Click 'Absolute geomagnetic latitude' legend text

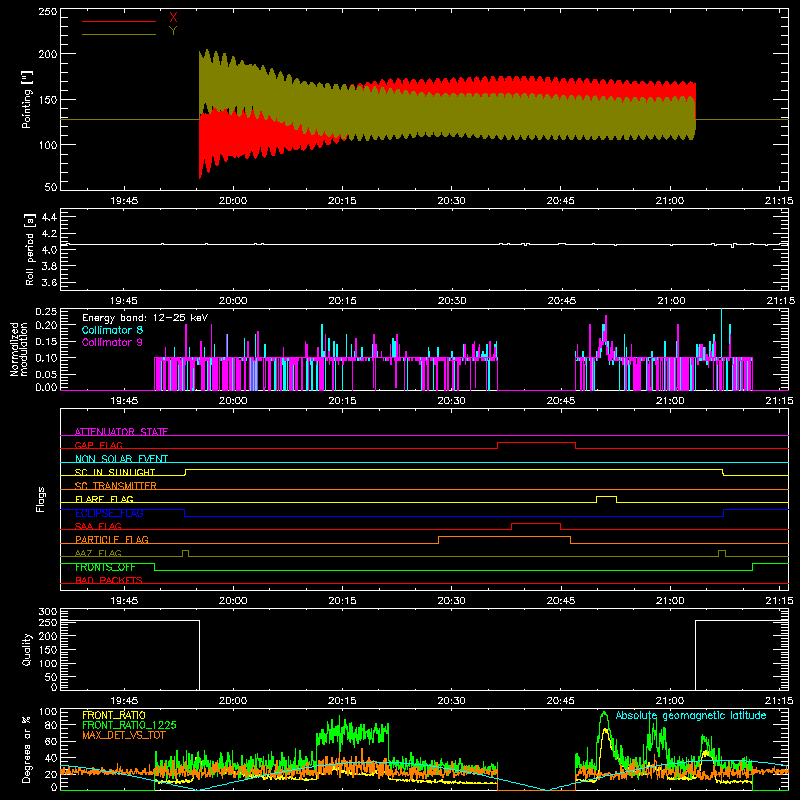(x=691, y=716)
